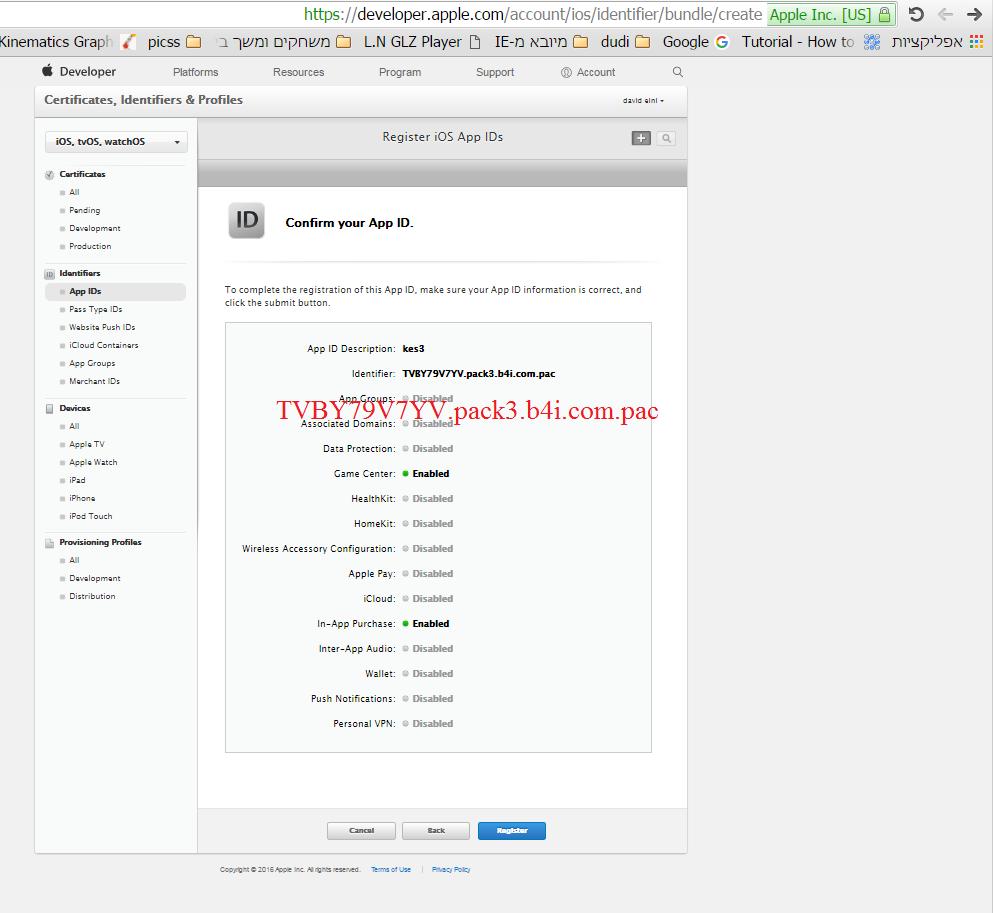The width and height of the screenshot is (993, 913).
Task: Open the david user account dropdown
Action: [x=643, y=101]
